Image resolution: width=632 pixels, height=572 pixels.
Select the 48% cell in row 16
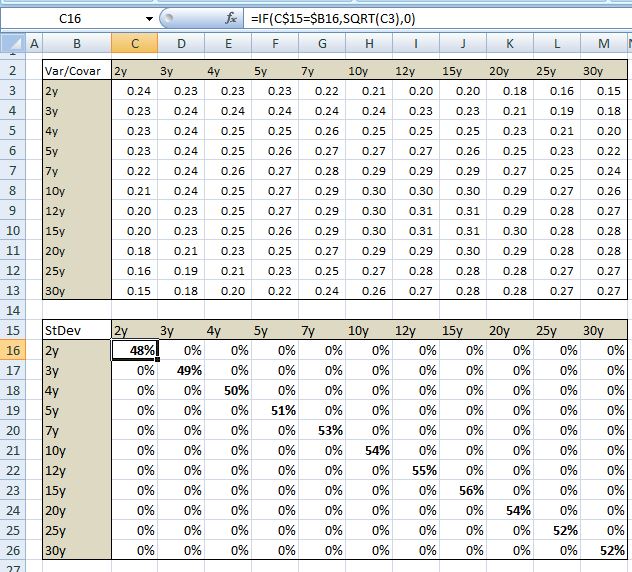(134, 350)
